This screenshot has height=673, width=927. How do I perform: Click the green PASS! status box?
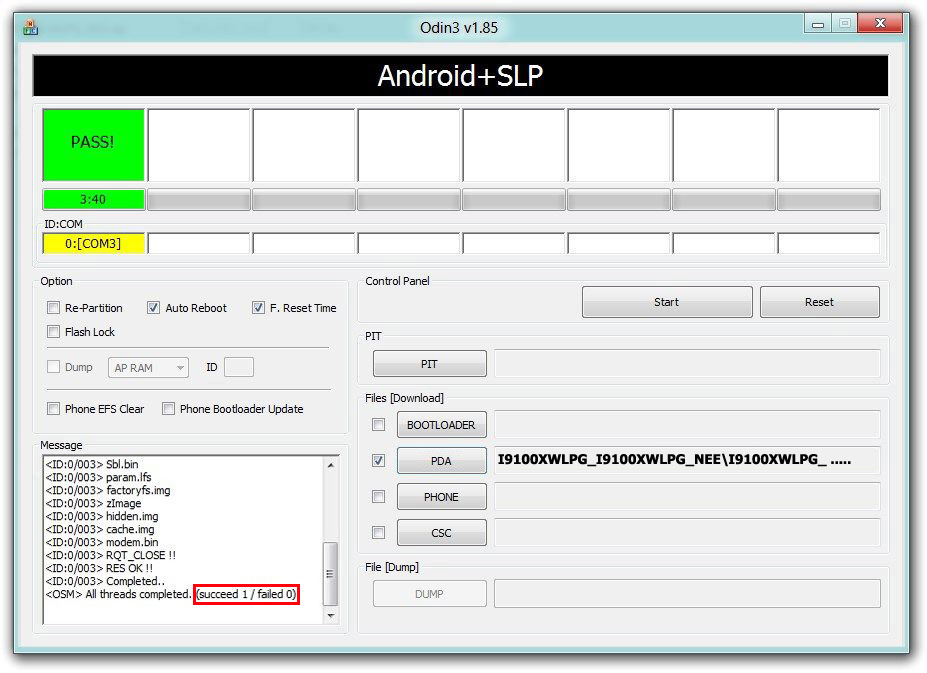click(93, 144)
